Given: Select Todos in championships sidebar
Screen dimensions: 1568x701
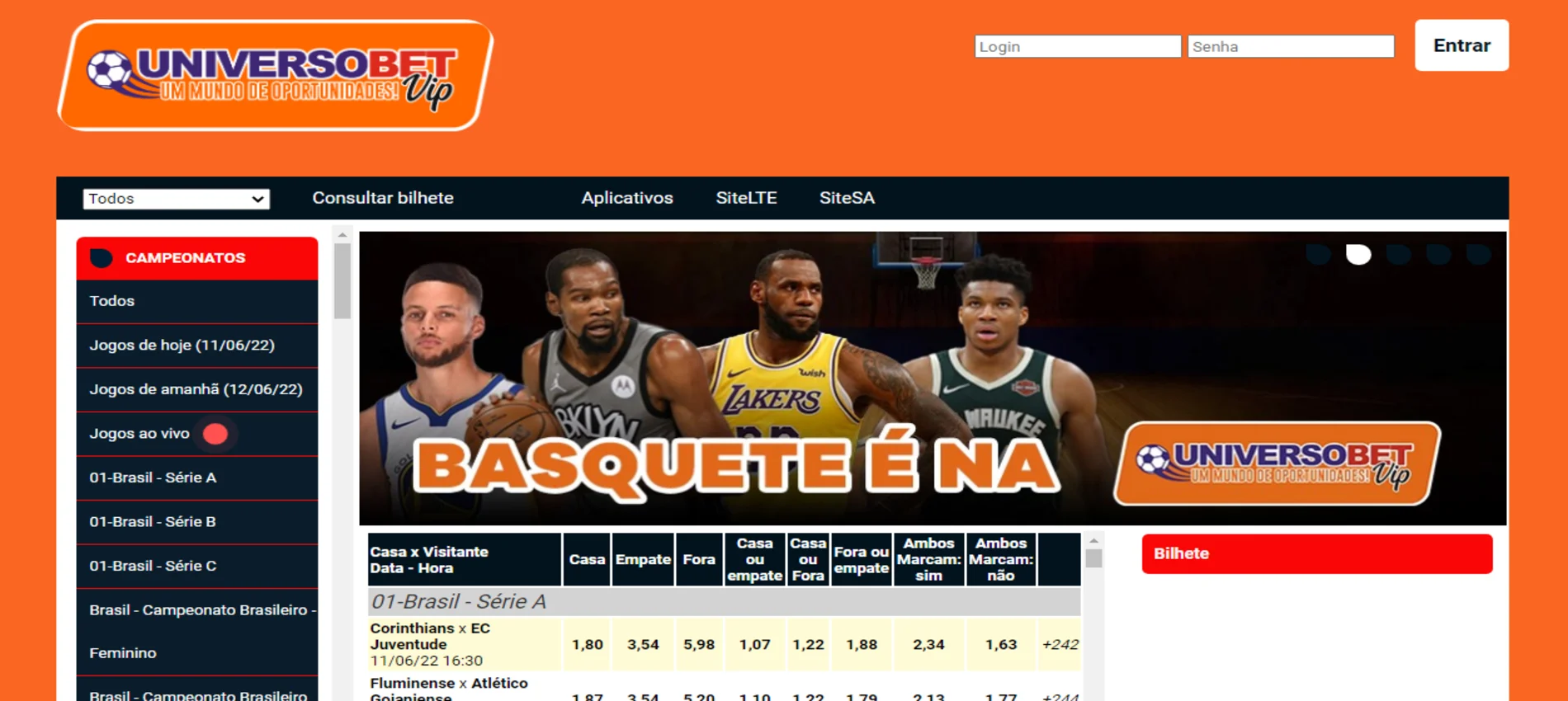Looking at the screenshot, I should coord(197,301).
